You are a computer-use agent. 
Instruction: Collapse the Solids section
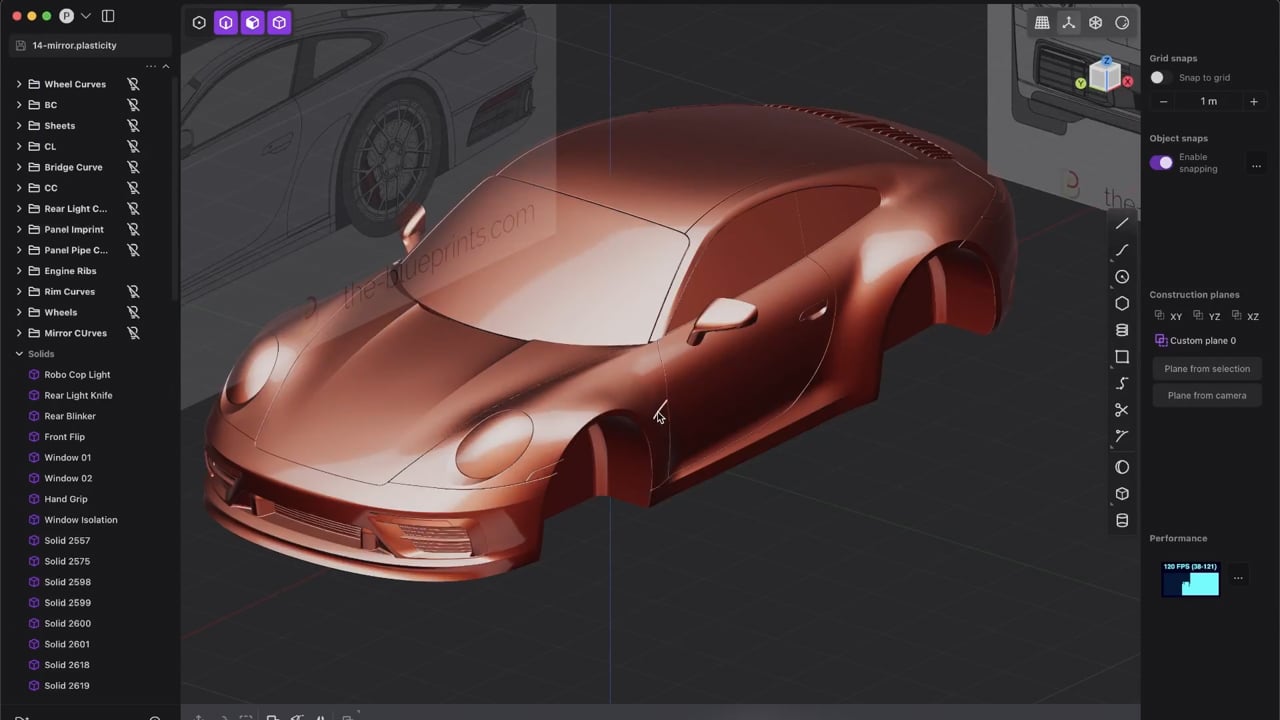pyautogui.click(x=18, y=353)
